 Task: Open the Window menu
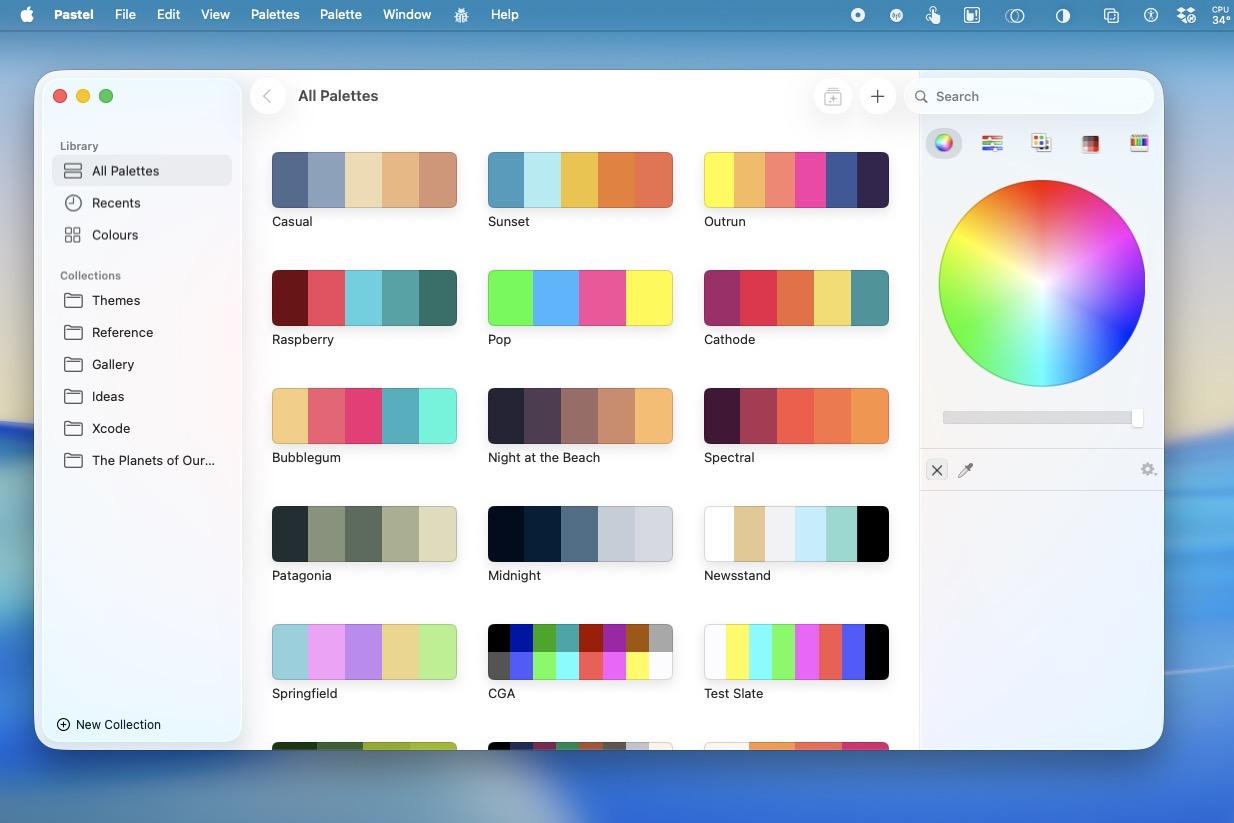(407, 15)
